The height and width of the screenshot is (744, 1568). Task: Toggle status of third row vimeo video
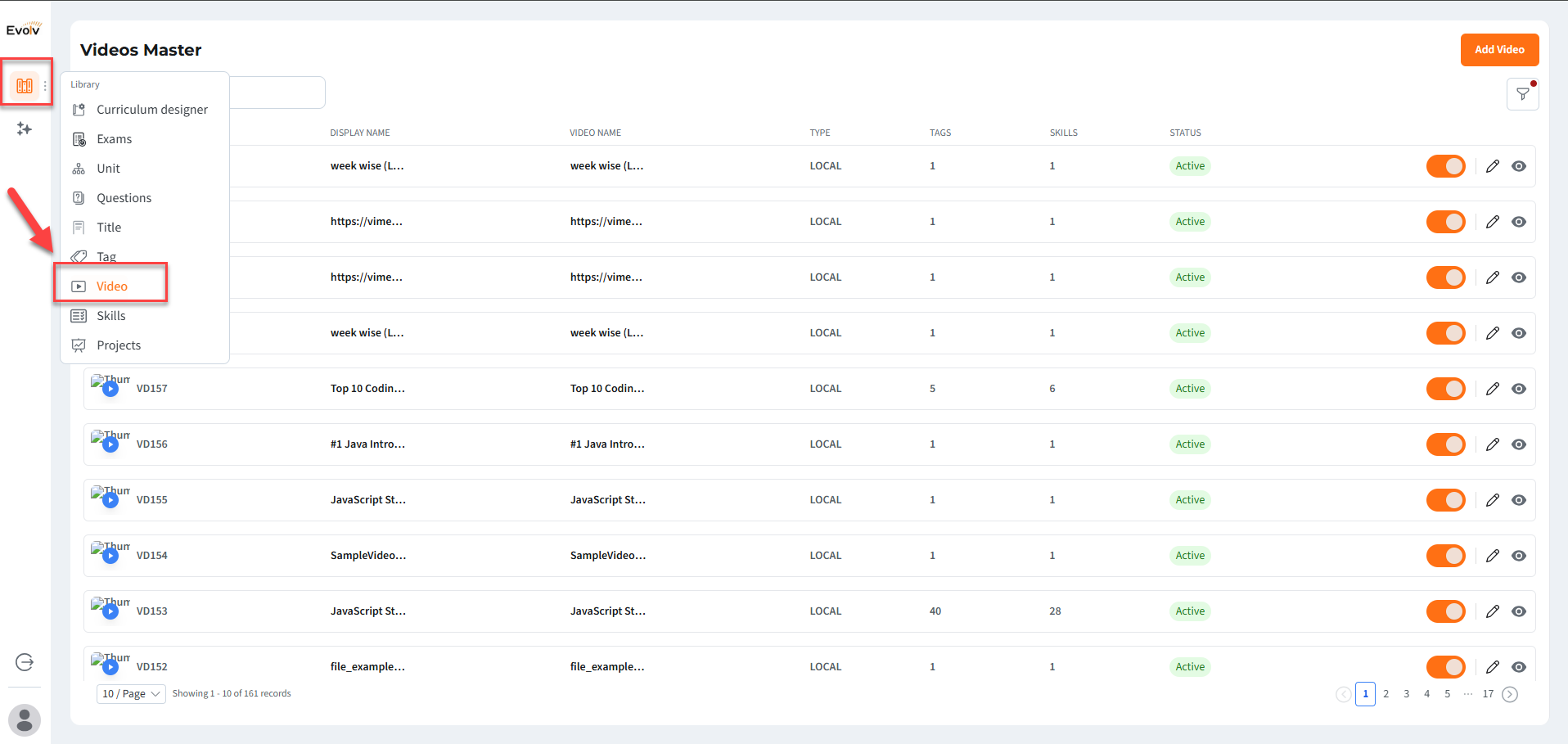tap(1446, 277)
